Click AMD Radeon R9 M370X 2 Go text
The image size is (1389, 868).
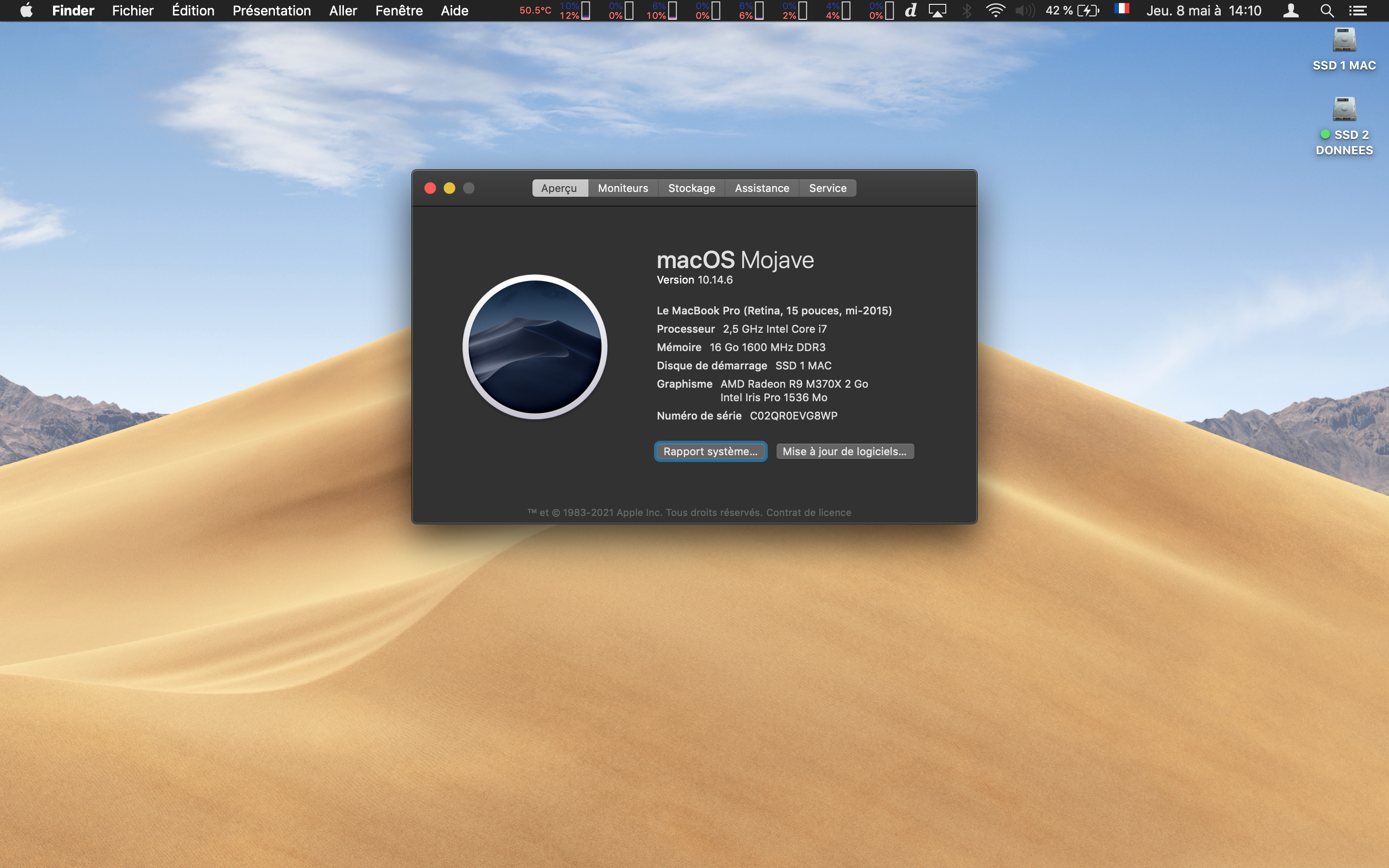[794, 384]
